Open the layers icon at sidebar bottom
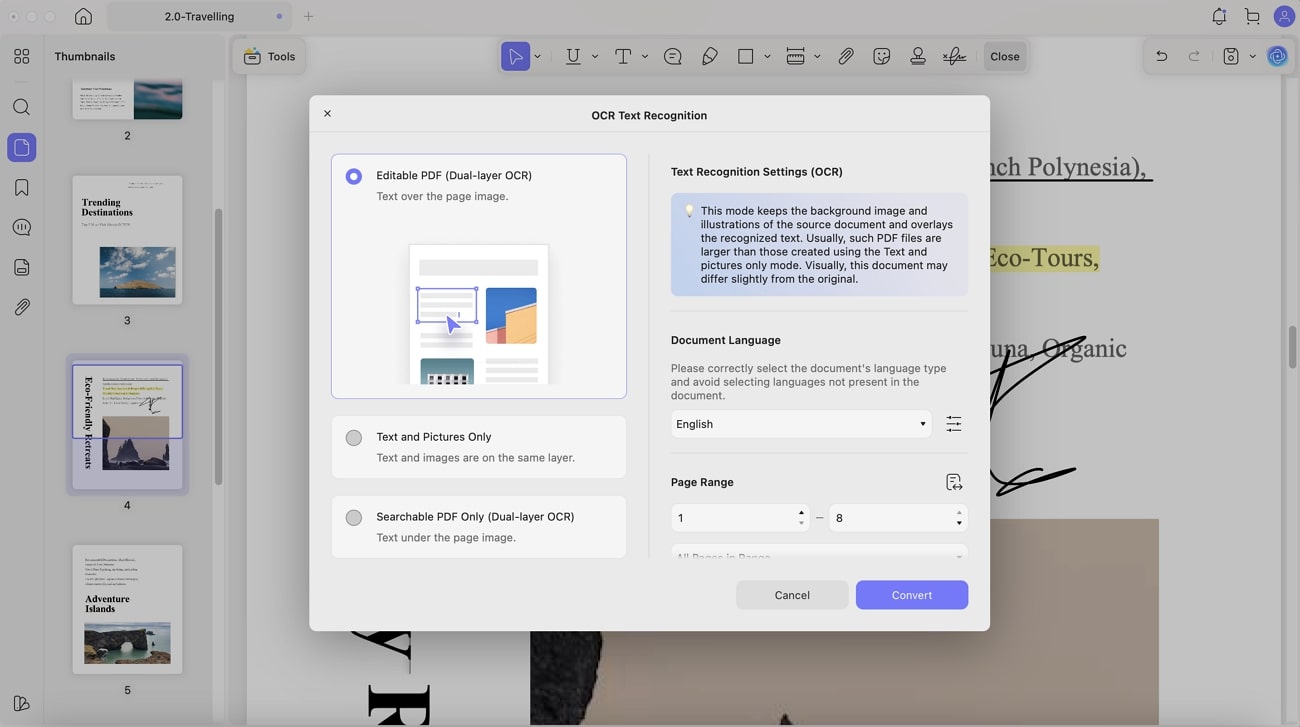Image resolution: width=1300 pixels, height=727 pixels. [22, 703]
